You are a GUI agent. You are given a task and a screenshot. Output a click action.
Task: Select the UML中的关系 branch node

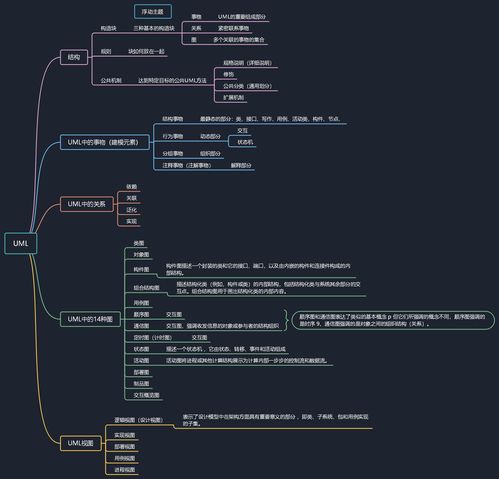87,204
